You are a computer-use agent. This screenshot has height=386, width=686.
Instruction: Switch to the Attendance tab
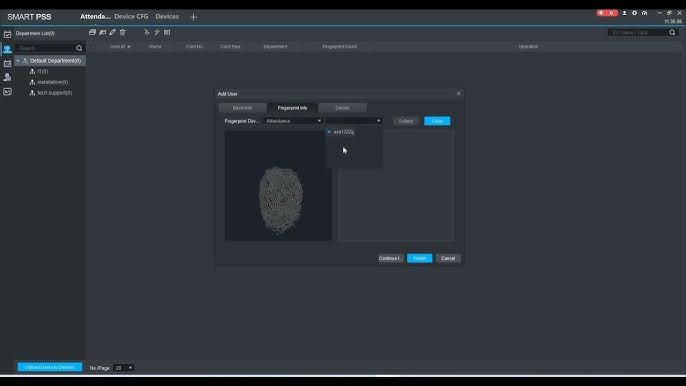click(x=95, y=17)
